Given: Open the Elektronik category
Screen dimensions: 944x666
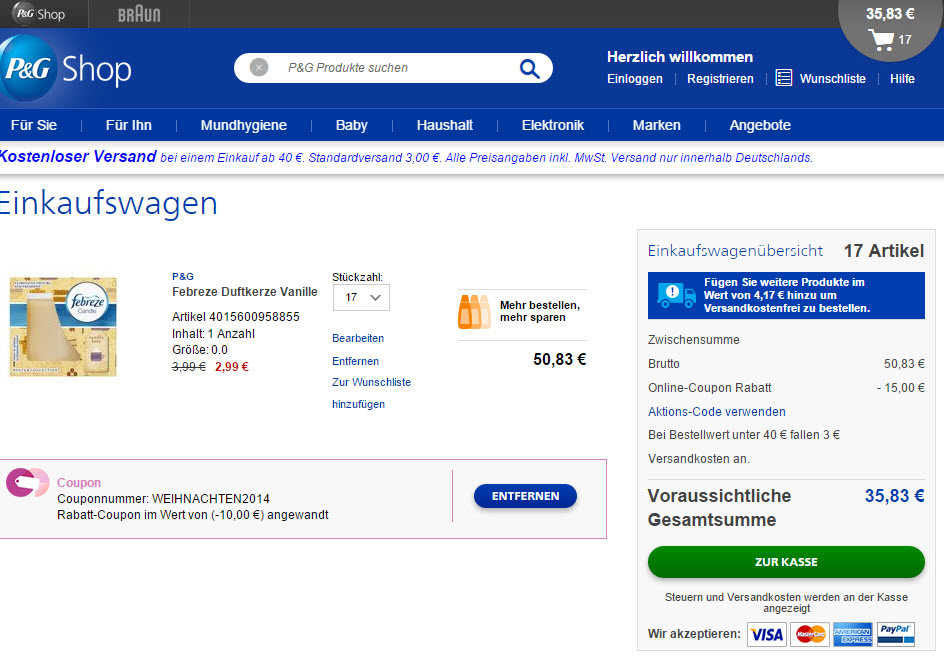Looking at the screenshot, I should click(553, 125).
